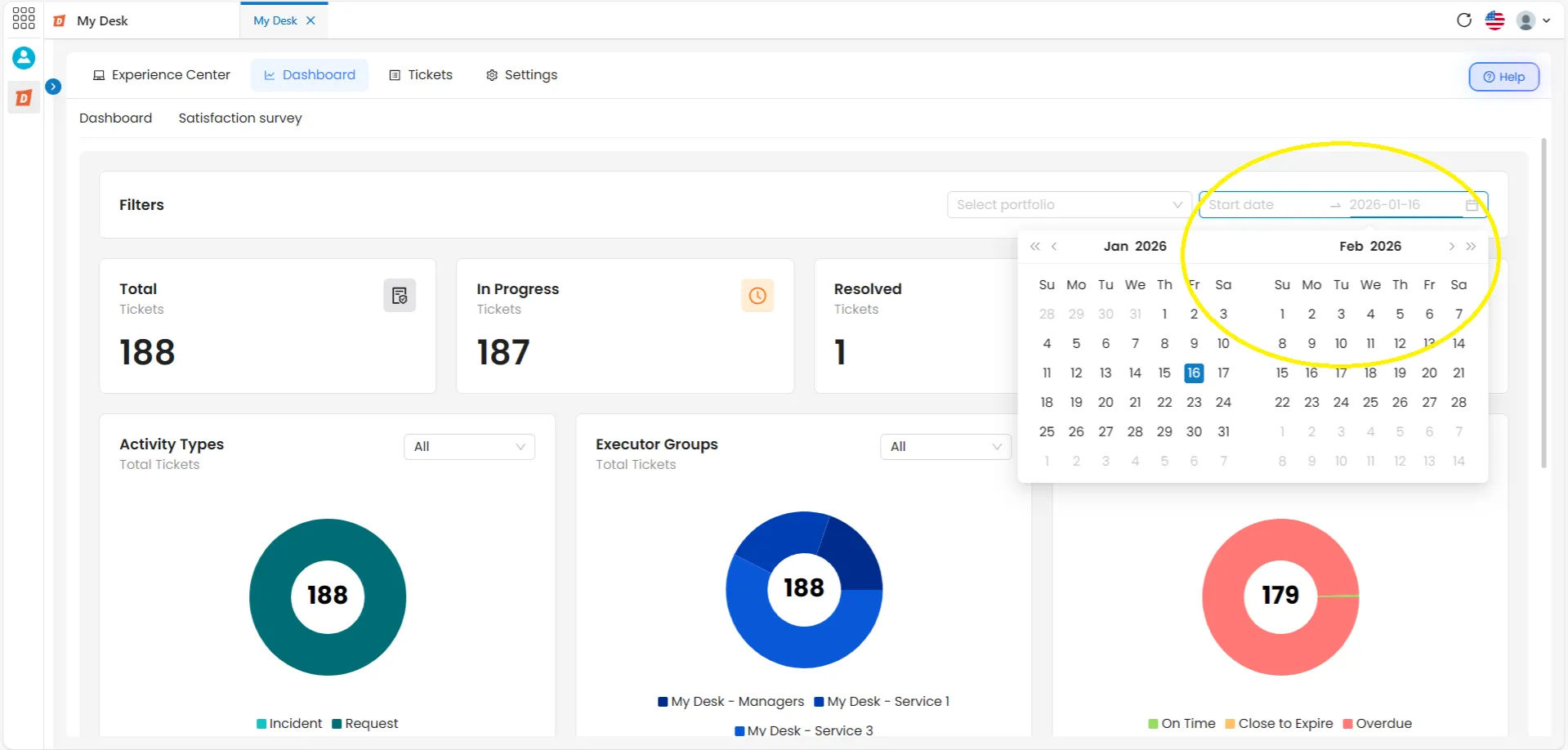Click the Help button
This screenshot has width=1568, height=750.
point(1503,77)
